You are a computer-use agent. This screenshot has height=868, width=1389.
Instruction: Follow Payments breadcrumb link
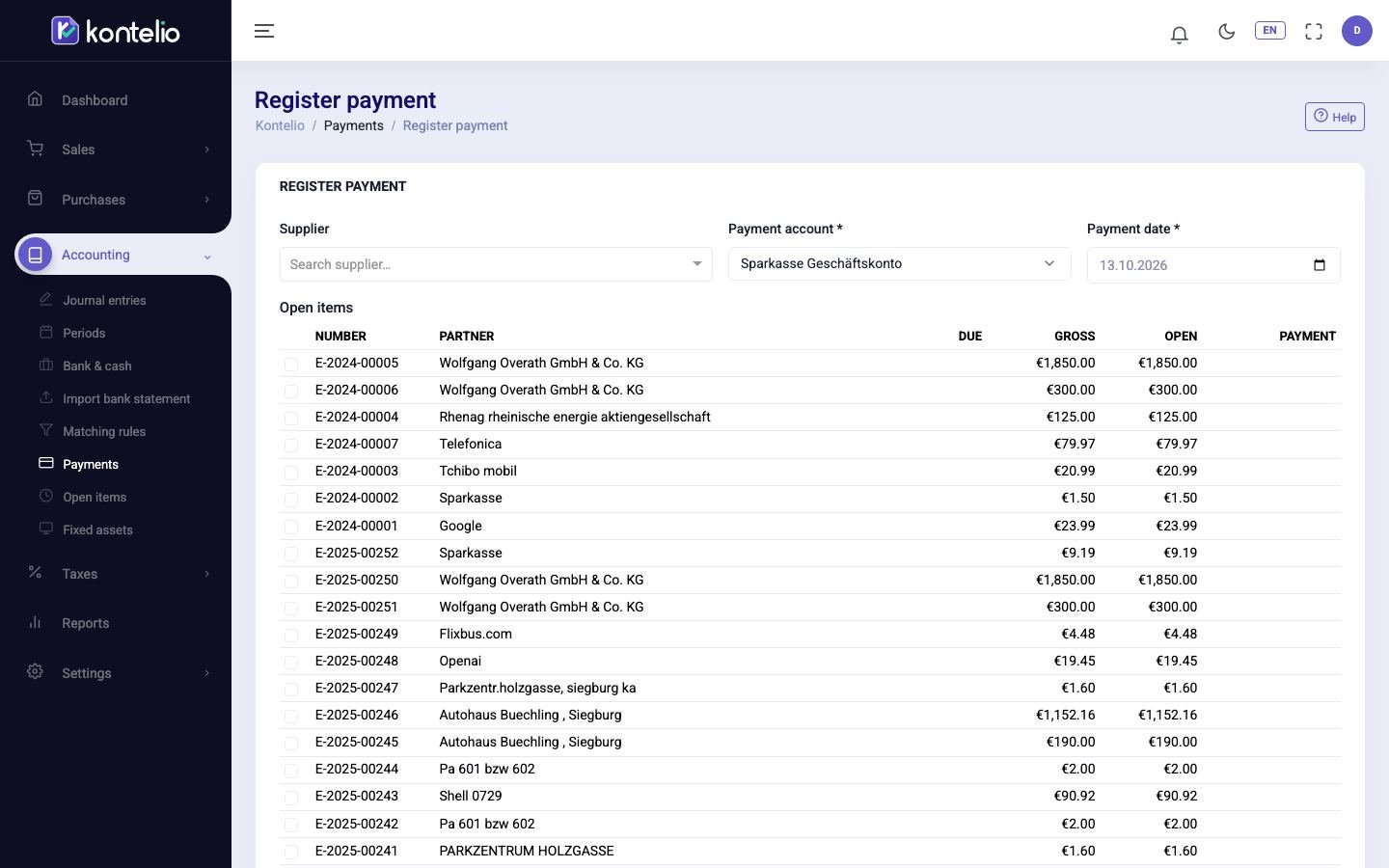353,125
